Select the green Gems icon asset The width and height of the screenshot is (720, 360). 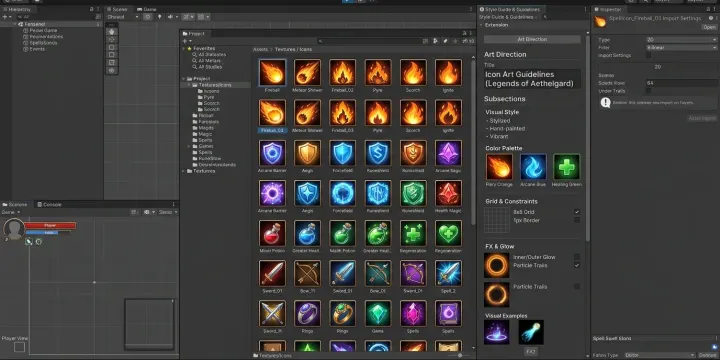[378, 314]
